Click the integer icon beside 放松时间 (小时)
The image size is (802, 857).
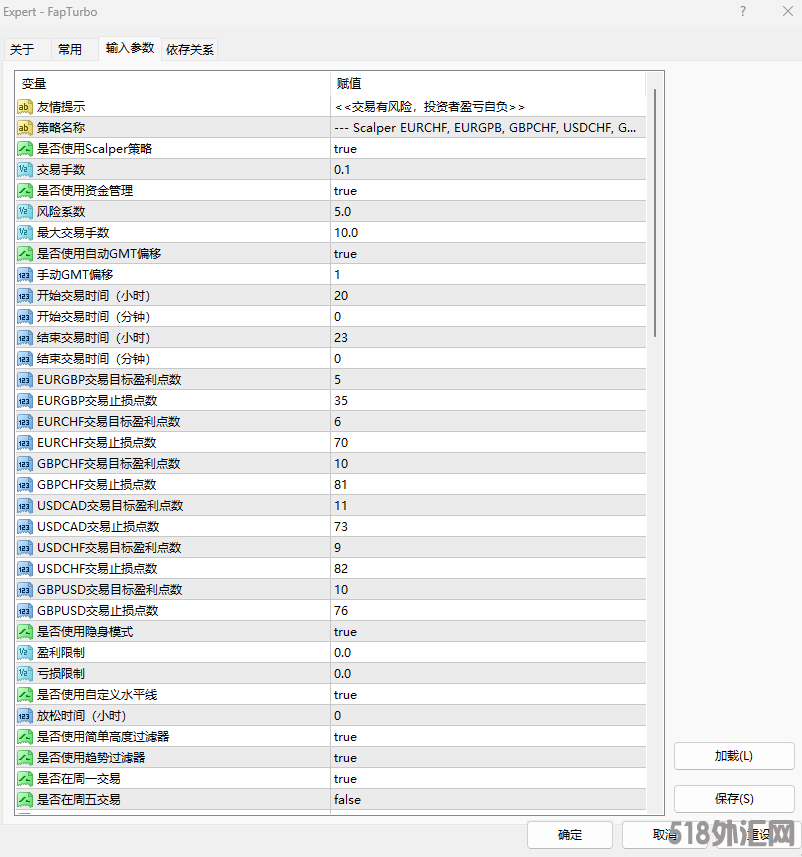pyautogui.click(x=25, y=716)
